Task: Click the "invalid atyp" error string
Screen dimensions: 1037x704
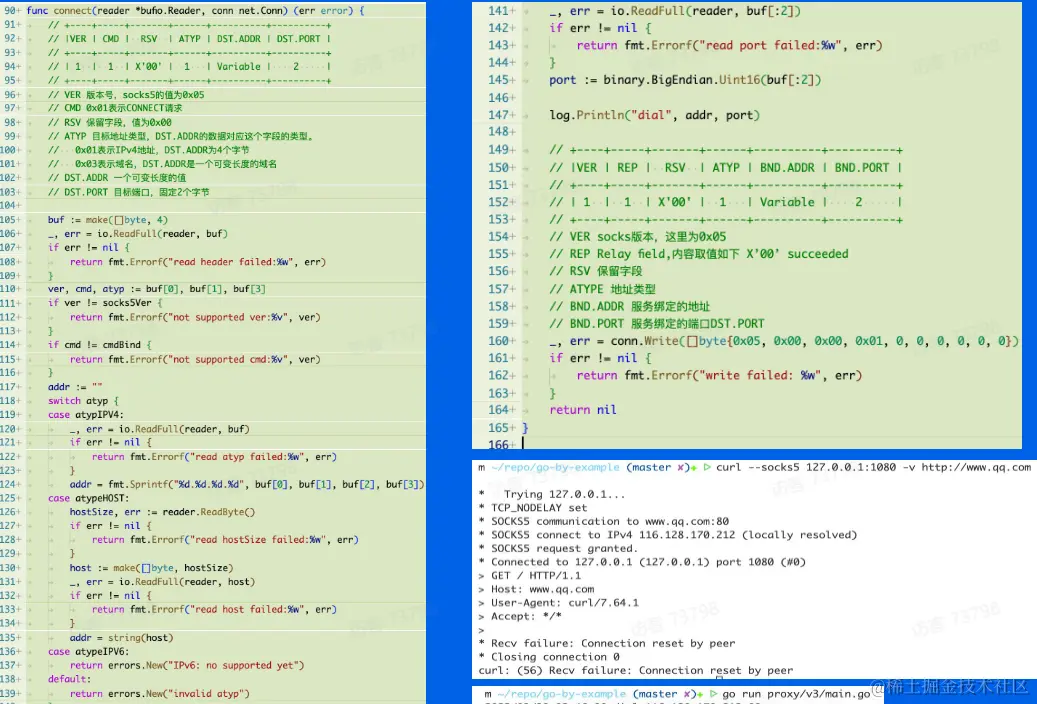Action: coord(205,693)
